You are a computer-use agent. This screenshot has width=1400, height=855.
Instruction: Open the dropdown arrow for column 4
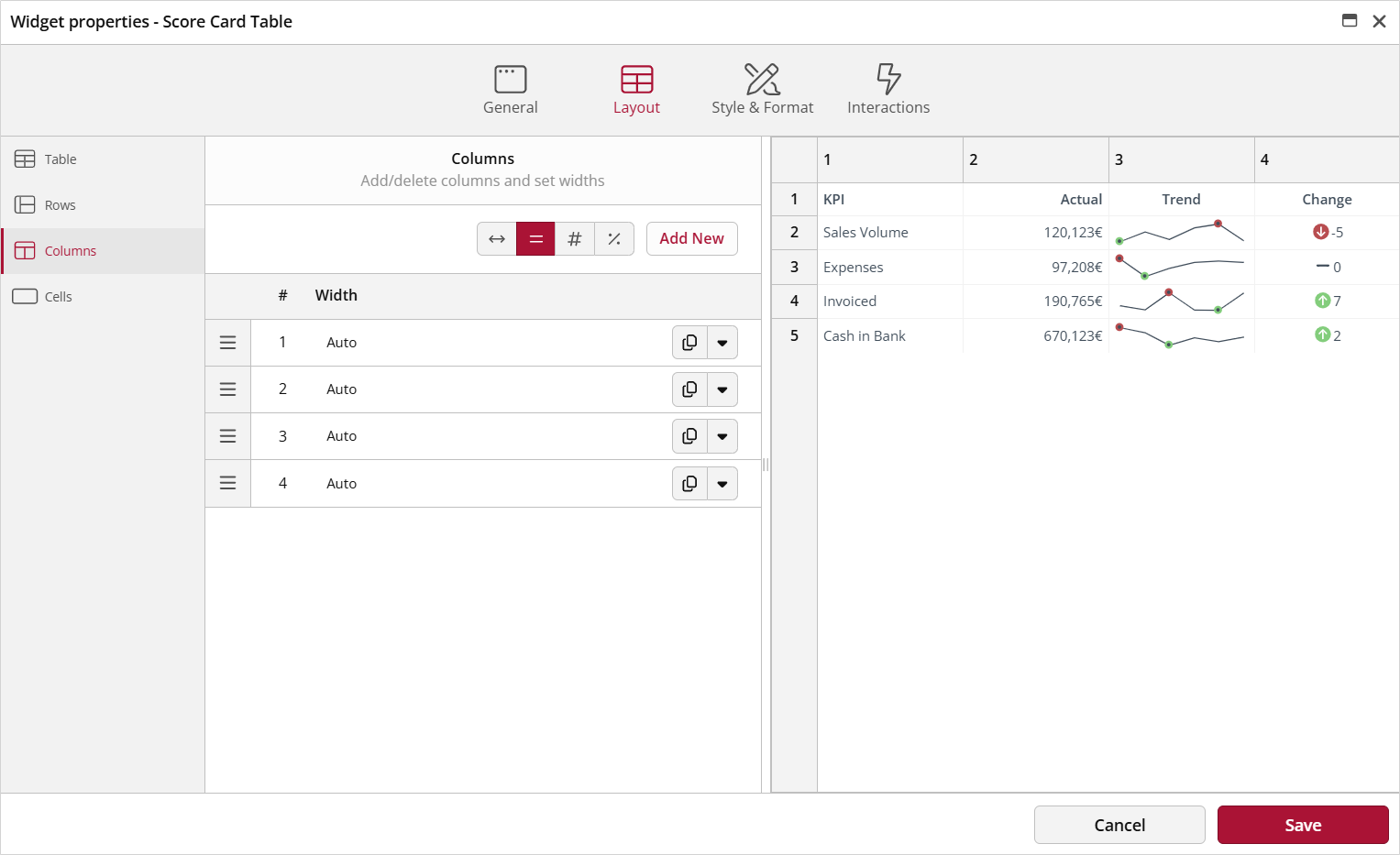tap(722, 483)
